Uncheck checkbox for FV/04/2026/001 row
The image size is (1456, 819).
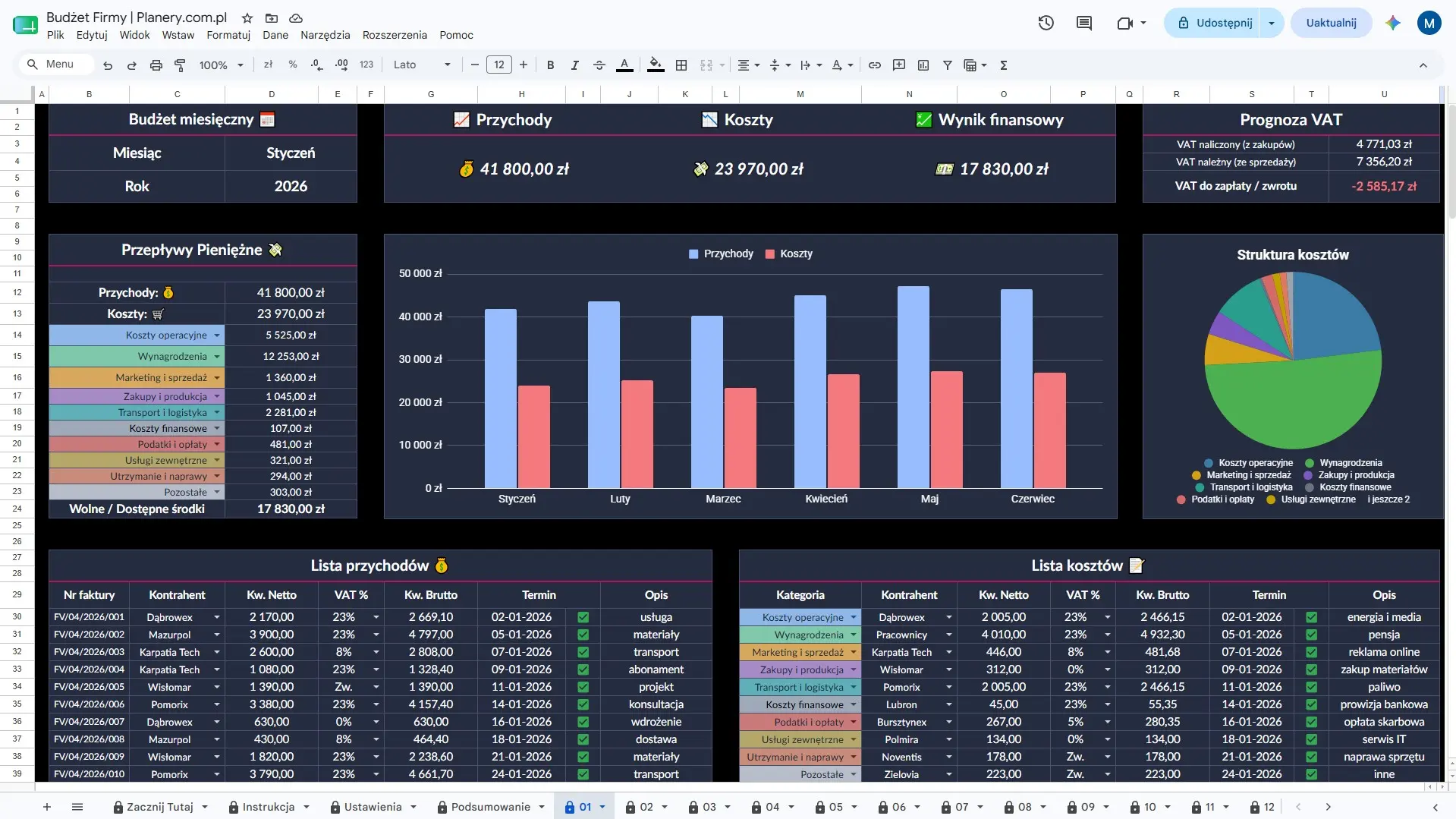coord(583,617)
